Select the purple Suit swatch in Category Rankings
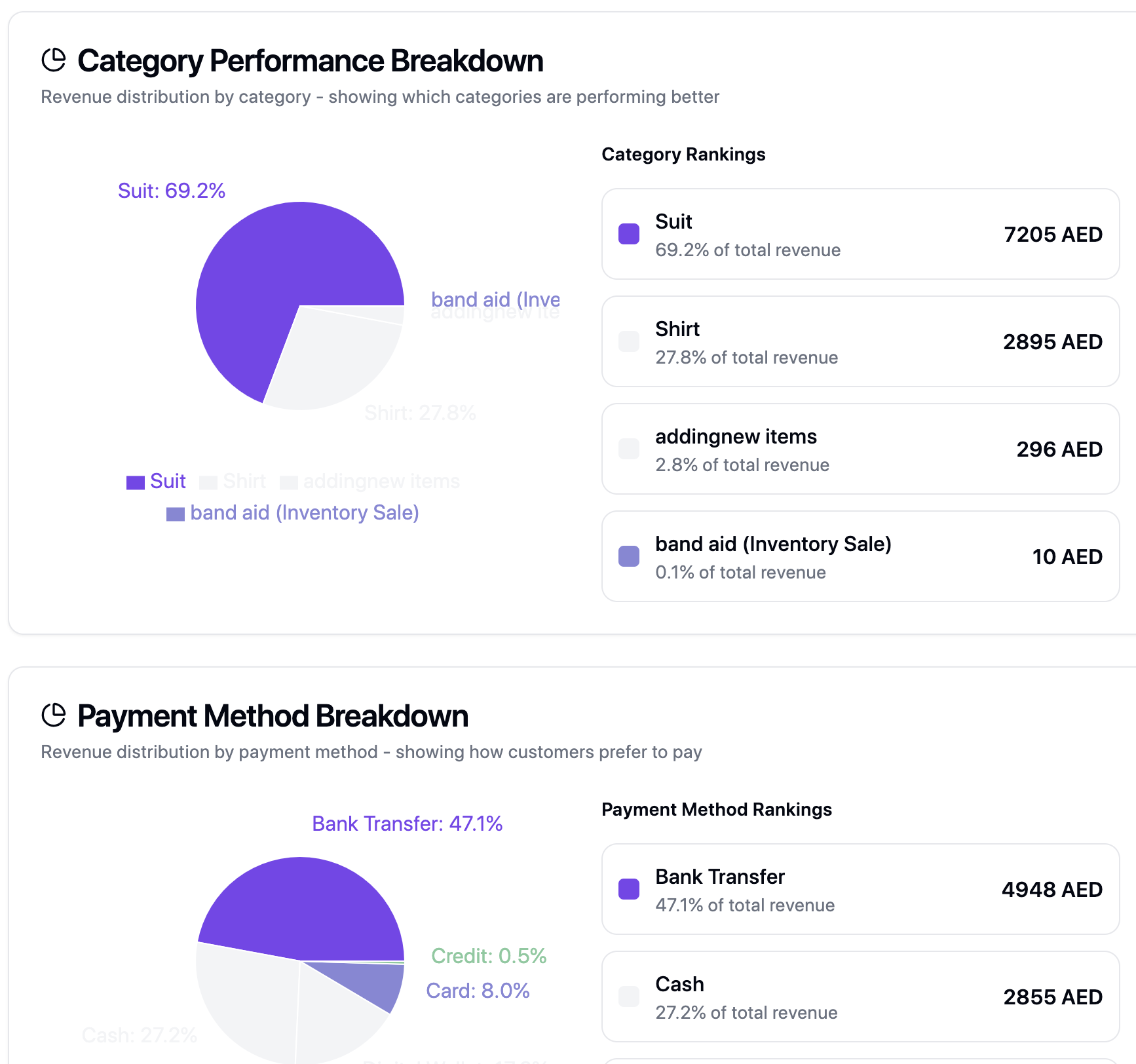 coord(629,234)
